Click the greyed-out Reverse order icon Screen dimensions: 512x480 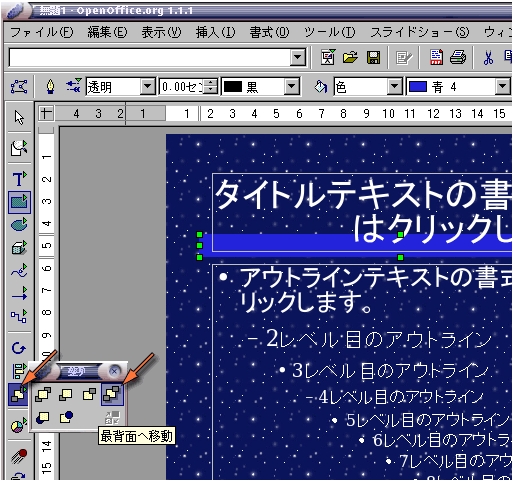(x=112, y=417)
